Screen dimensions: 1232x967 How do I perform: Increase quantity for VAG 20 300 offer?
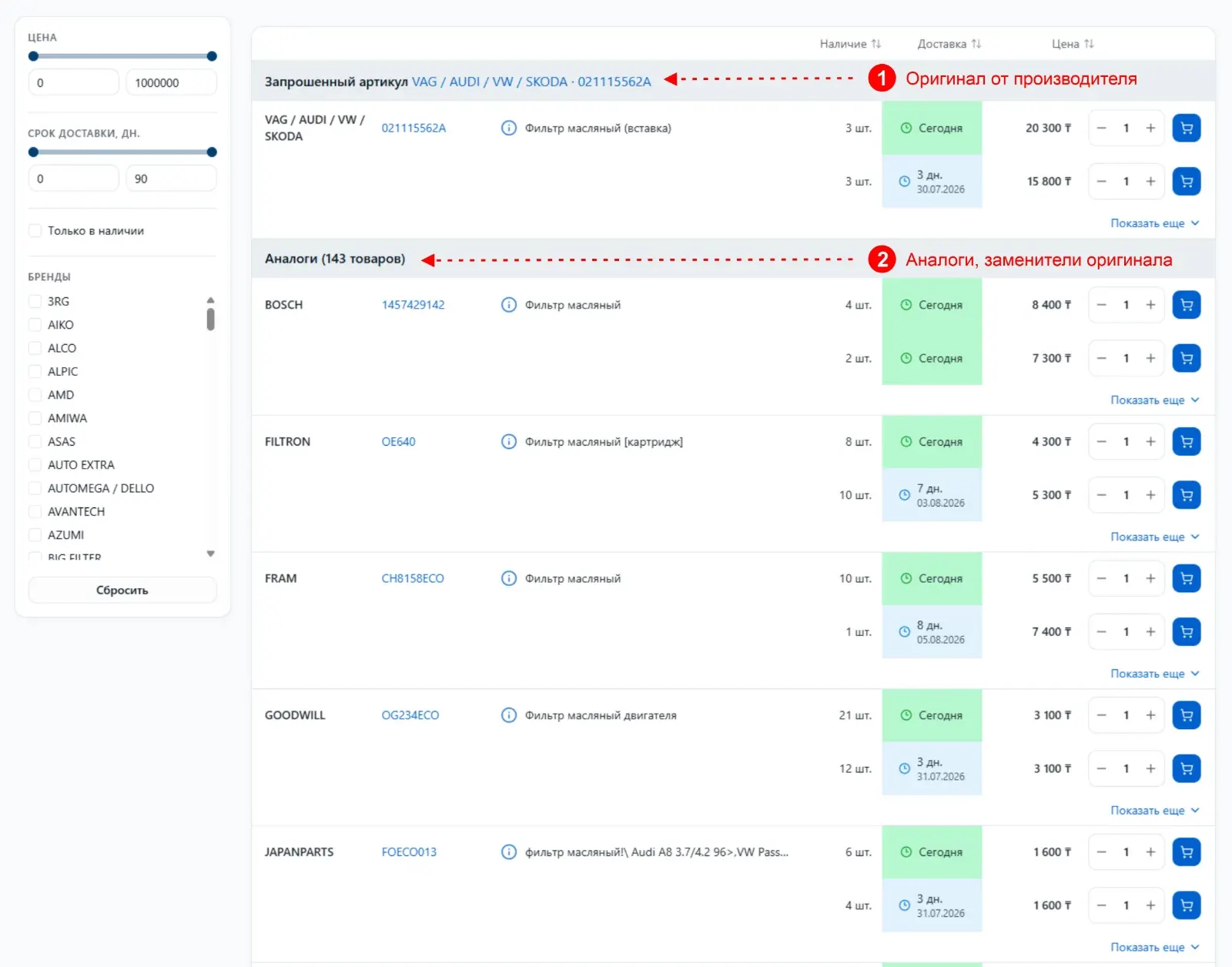click(1150, 128)
